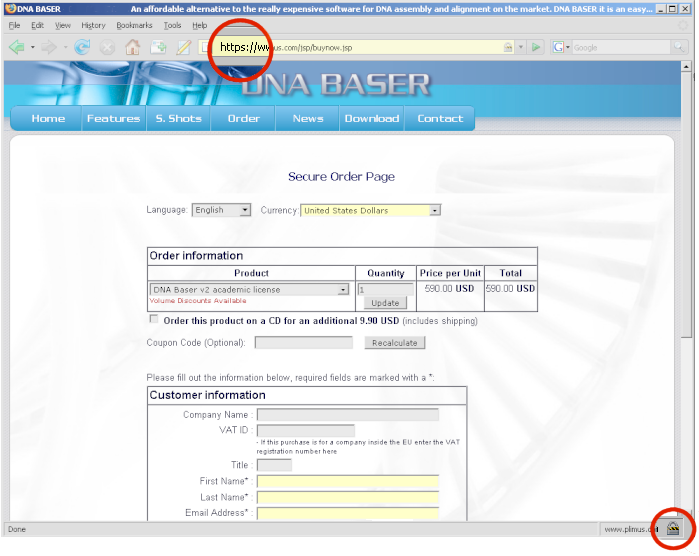Click the Last Name field

click(x=348, y=497)
